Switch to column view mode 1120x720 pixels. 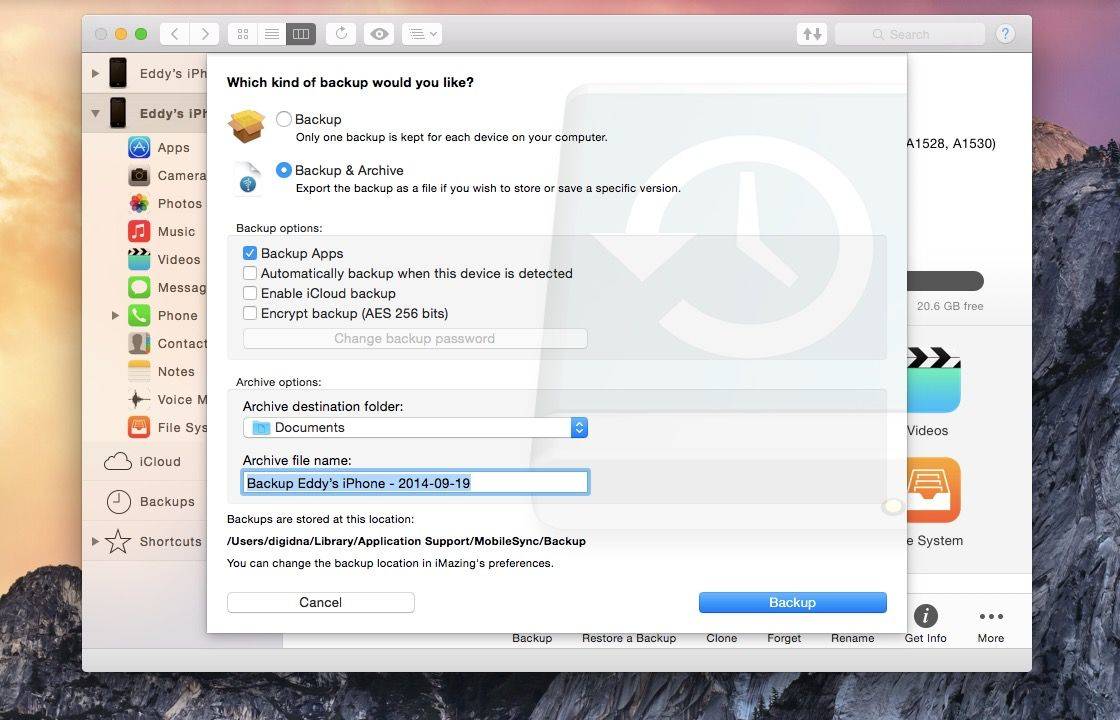[300, 34]
